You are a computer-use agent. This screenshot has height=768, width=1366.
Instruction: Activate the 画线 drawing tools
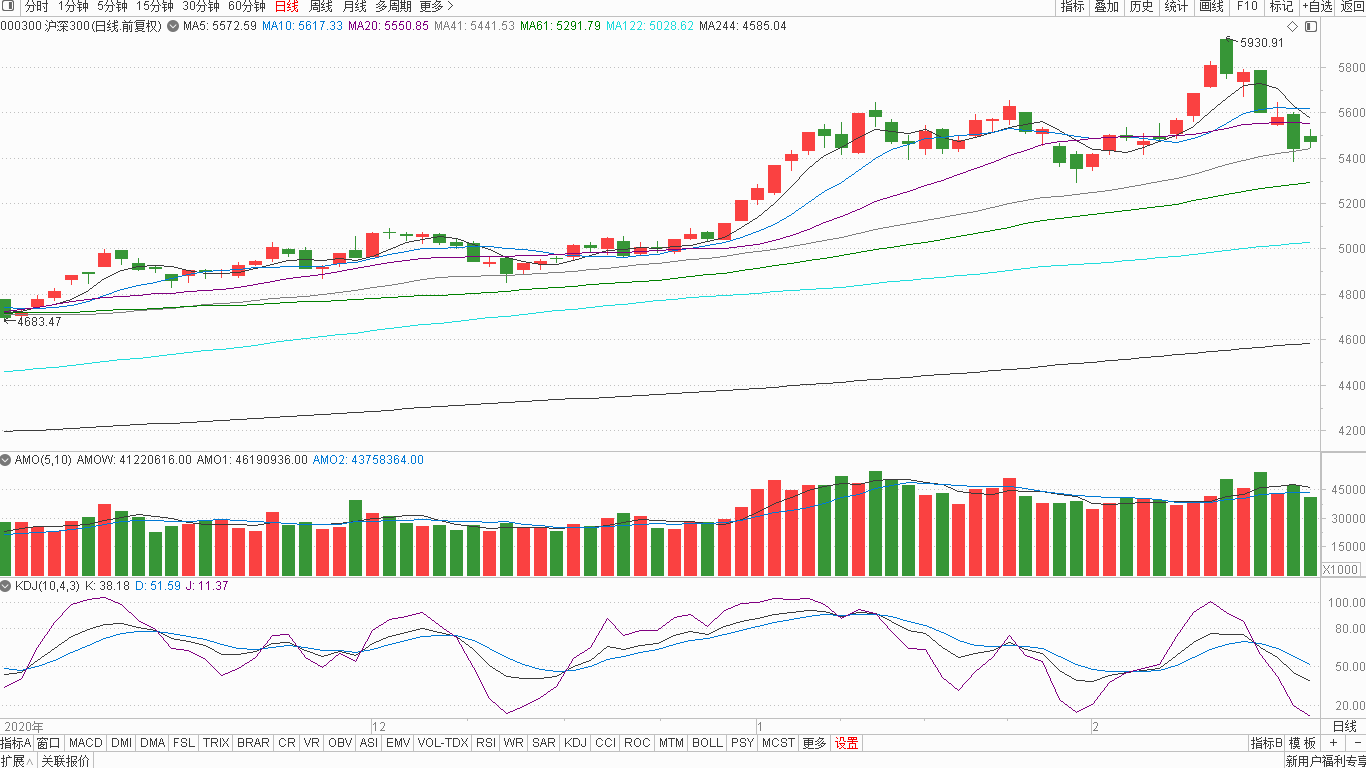tap(1212, 6)
